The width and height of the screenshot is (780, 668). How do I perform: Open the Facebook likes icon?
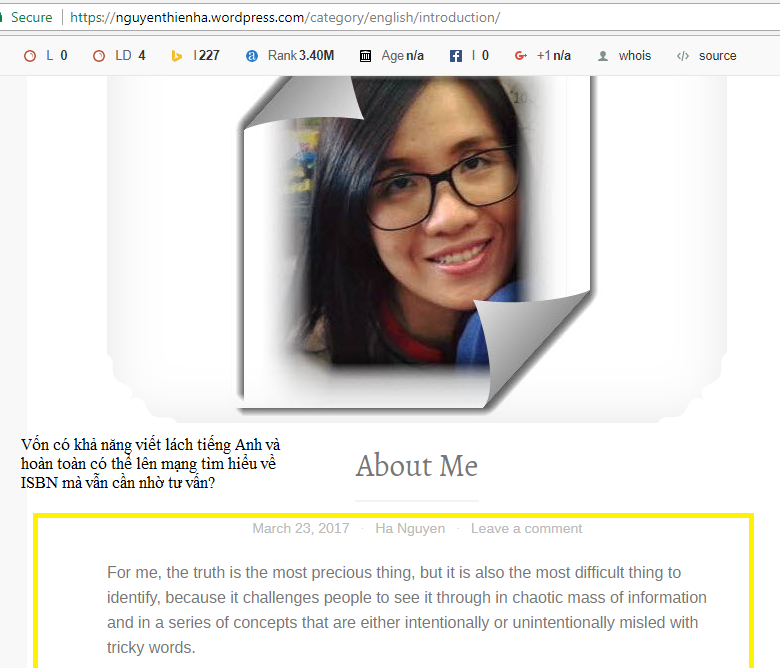456,56
